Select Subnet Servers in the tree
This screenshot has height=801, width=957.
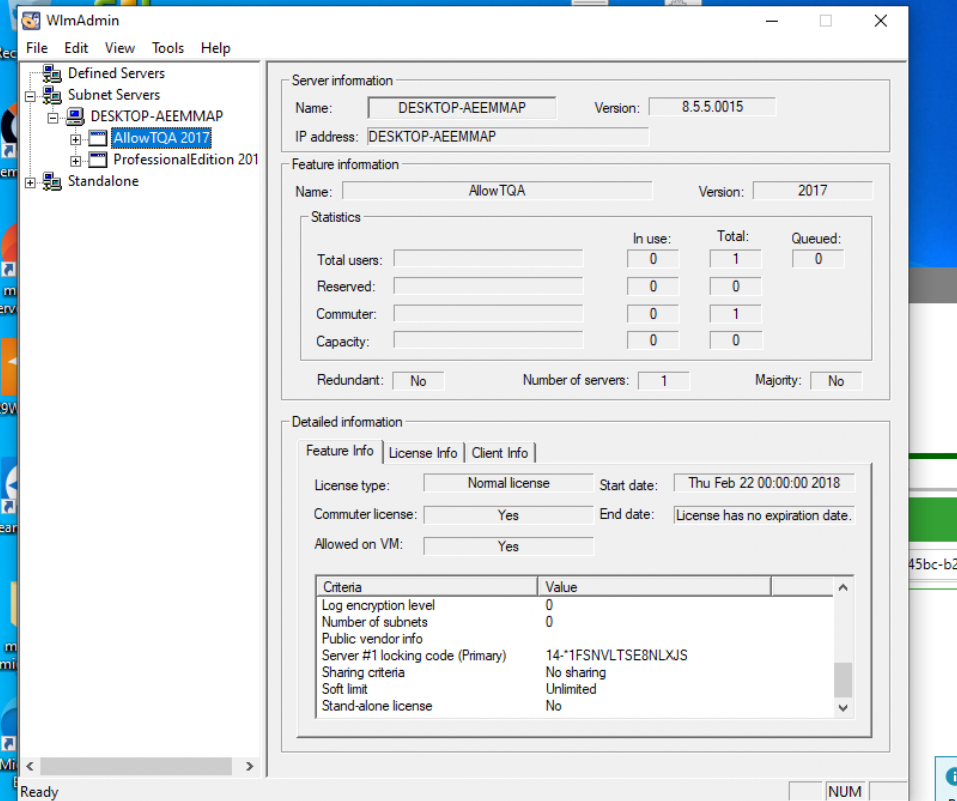pos(114,95)
